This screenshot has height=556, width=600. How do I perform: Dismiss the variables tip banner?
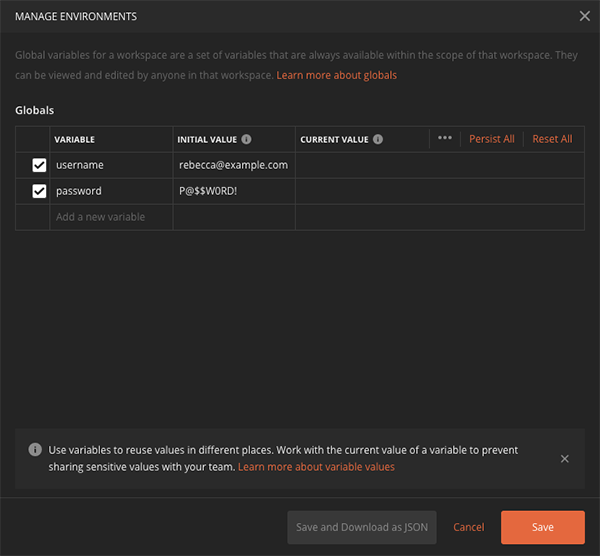pos(564,458)
